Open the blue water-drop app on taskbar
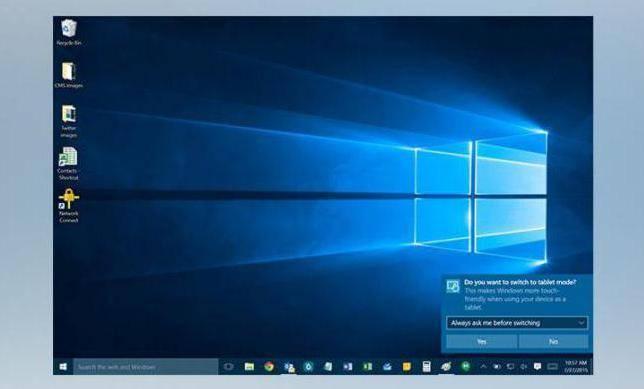The image size is (644, 389). coord(308,366)
